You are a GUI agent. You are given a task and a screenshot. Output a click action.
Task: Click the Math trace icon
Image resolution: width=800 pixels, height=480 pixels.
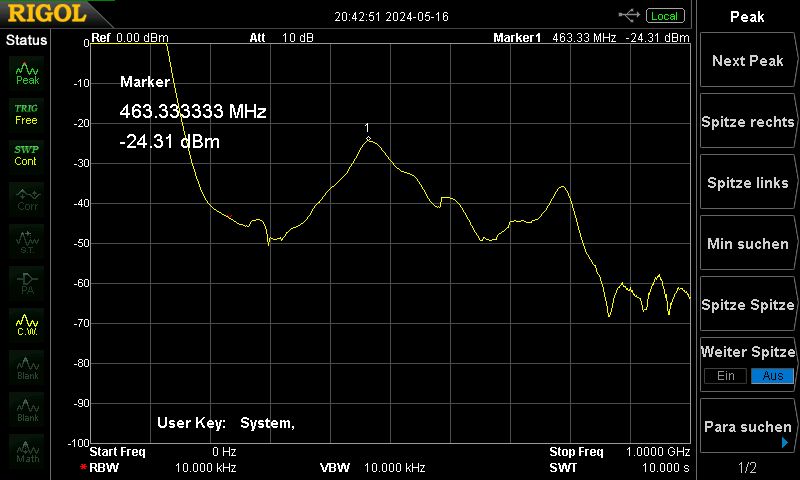27,450
